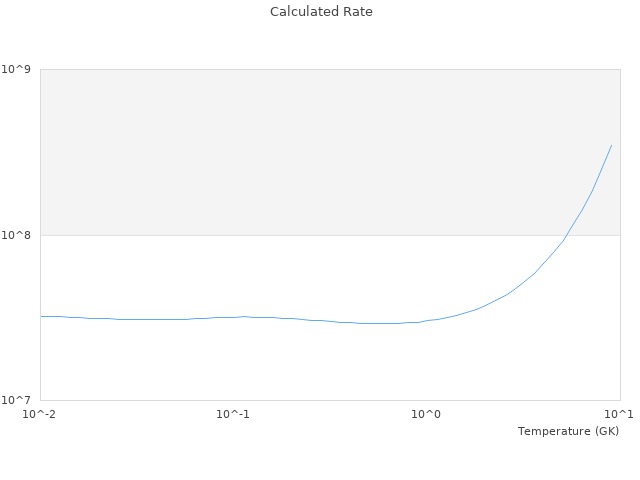Click the 10^0 x-axis tick label
Viewport: 640px width, 480px height.
point(427,414)
